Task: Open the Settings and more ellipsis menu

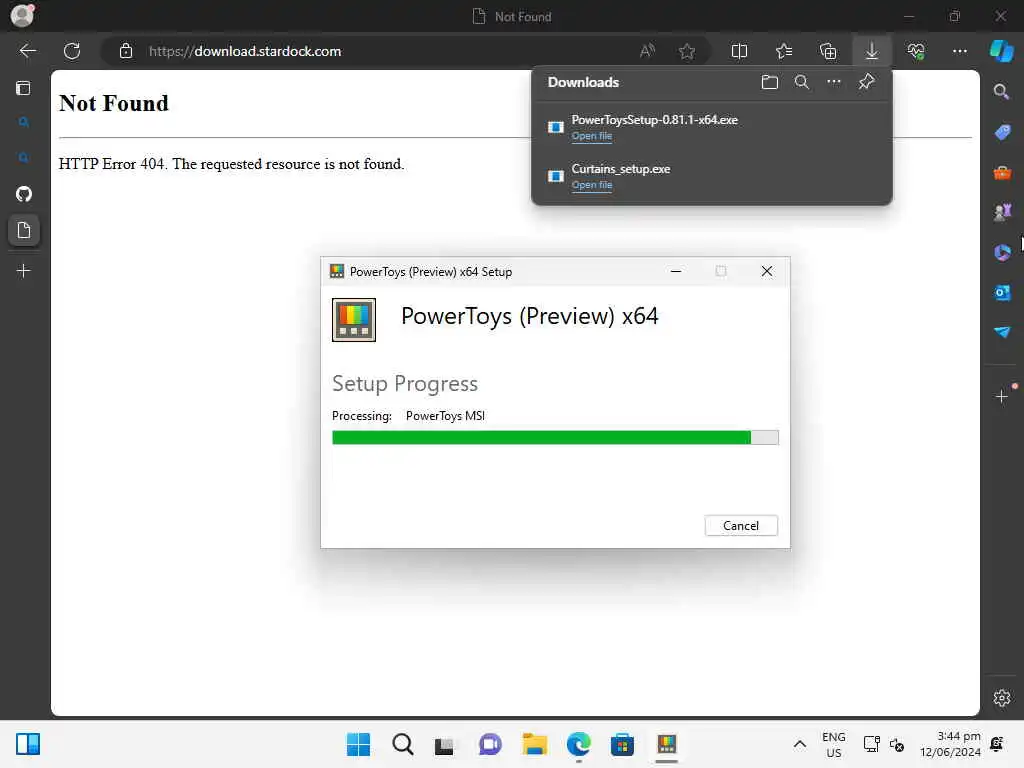Action: pyautogui.click(x=959, y=51)
